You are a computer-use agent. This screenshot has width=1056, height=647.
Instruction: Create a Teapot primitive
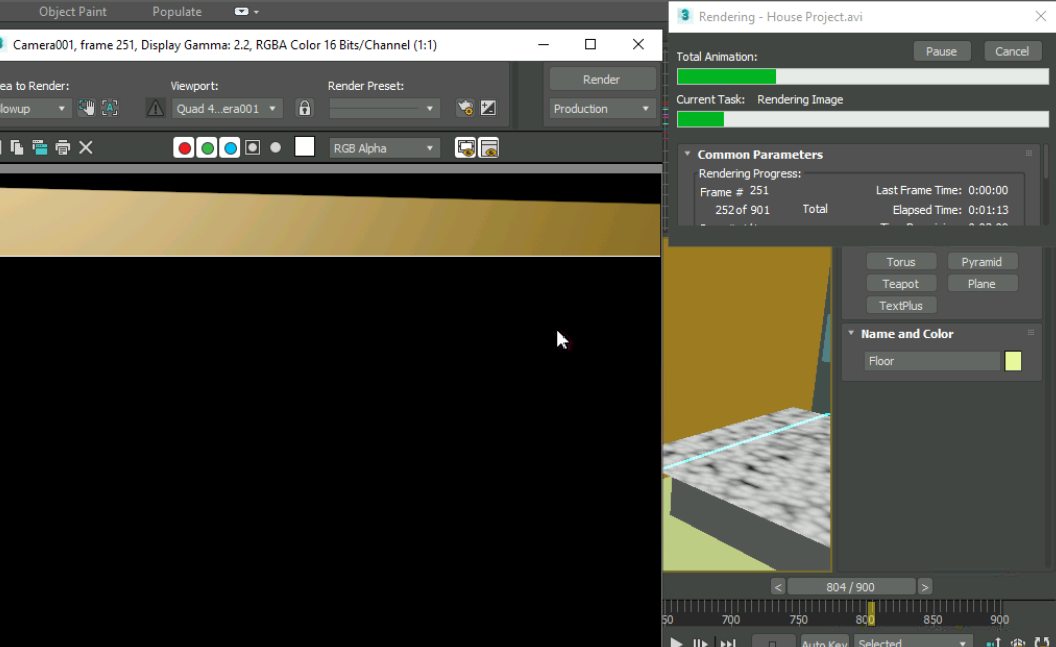901,283
